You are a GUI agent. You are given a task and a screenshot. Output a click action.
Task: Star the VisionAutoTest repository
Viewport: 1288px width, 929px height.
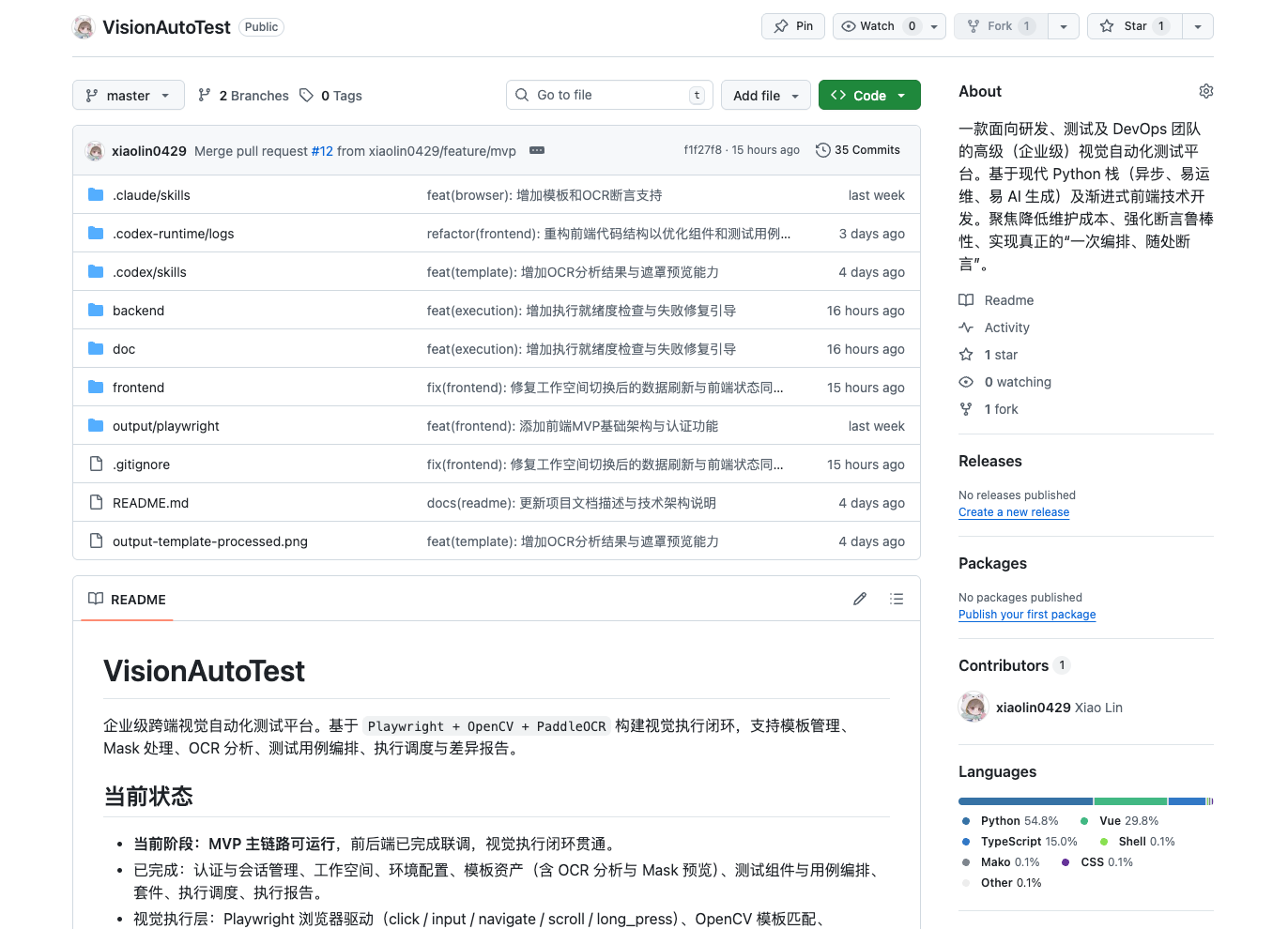click(1135, 26)
